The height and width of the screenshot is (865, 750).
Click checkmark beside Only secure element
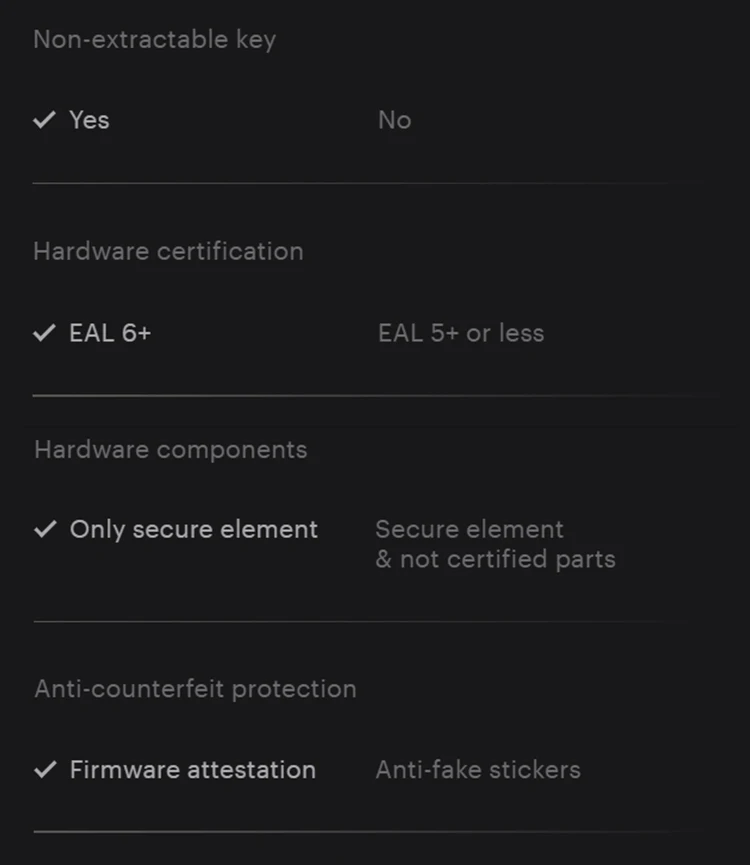pyautogui.click(x=45, y=530)
